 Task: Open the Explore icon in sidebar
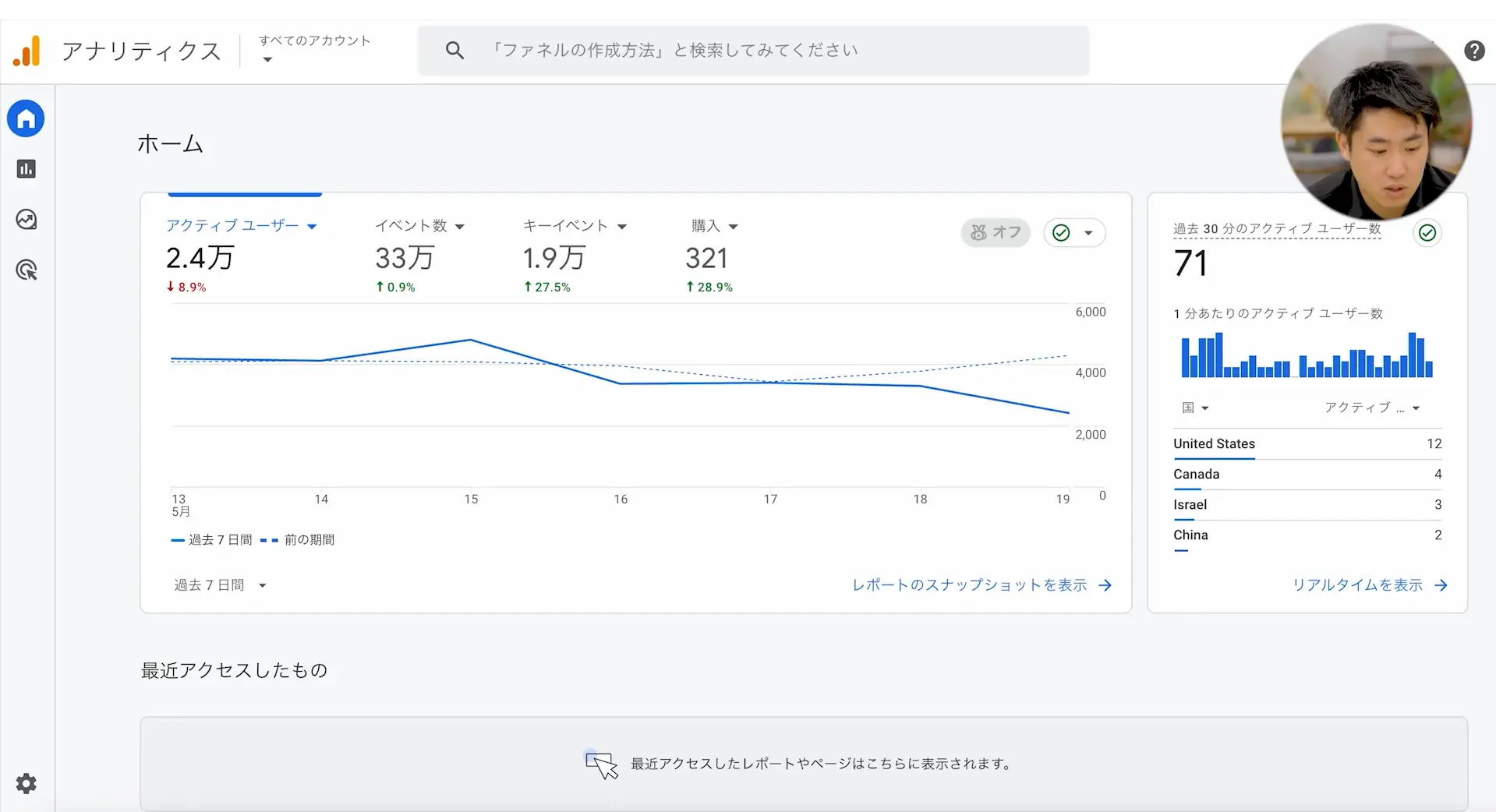(26, 220)
